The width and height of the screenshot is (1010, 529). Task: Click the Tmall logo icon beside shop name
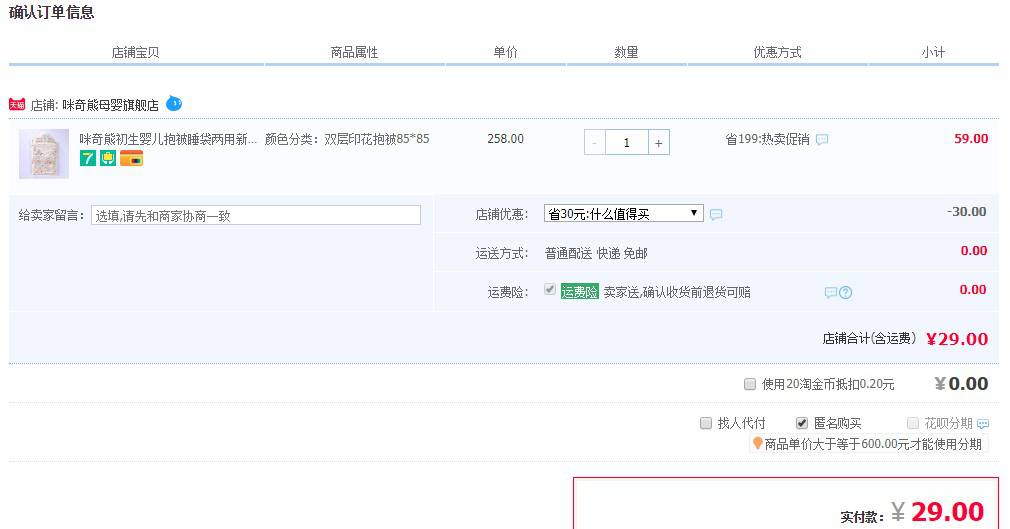pyautogui.click(x=17, y=104)
